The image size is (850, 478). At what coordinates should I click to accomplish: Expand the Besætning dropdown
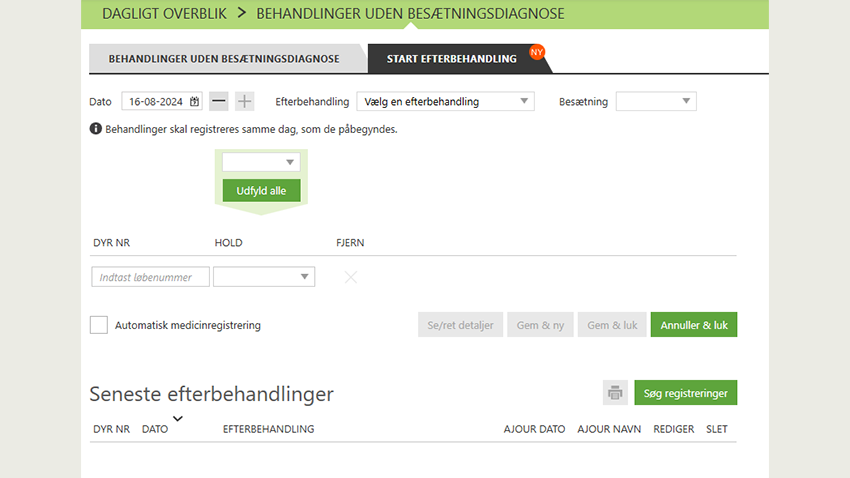(656, 101)
